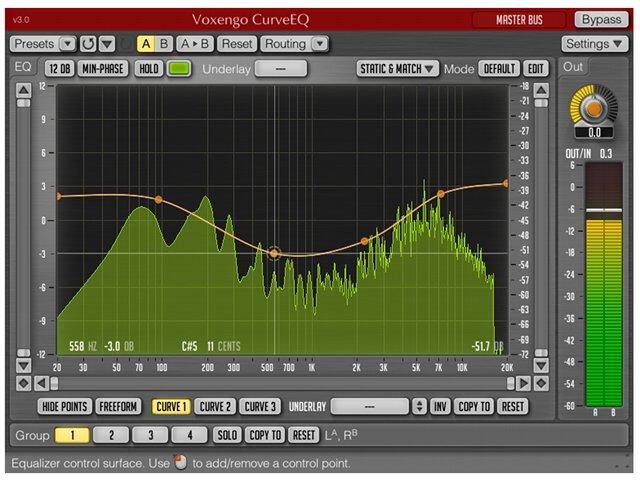The width and height of the screenshot is (640, 480).
Task: Select the control point near 2K
Action: point(364,242)
